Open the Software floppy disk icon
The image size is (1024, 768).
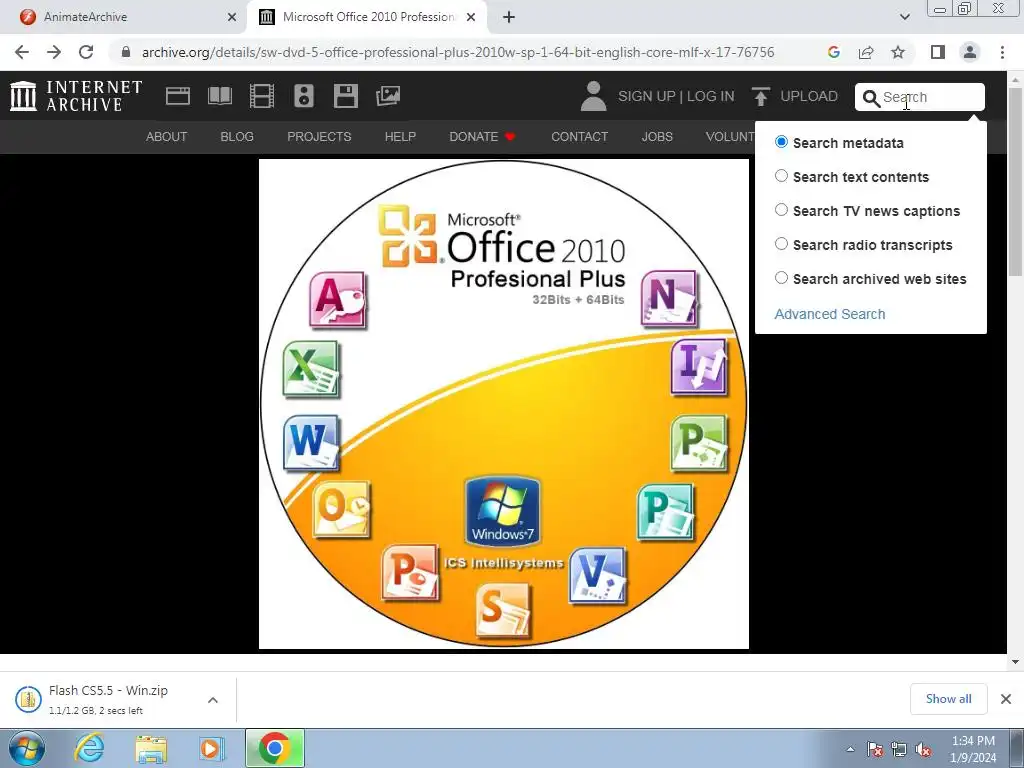[345, 96]
